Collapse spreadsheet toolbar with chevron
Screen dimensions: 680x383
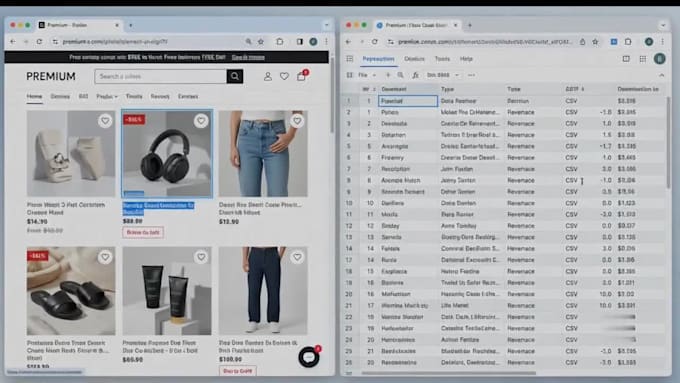point(661,75)
